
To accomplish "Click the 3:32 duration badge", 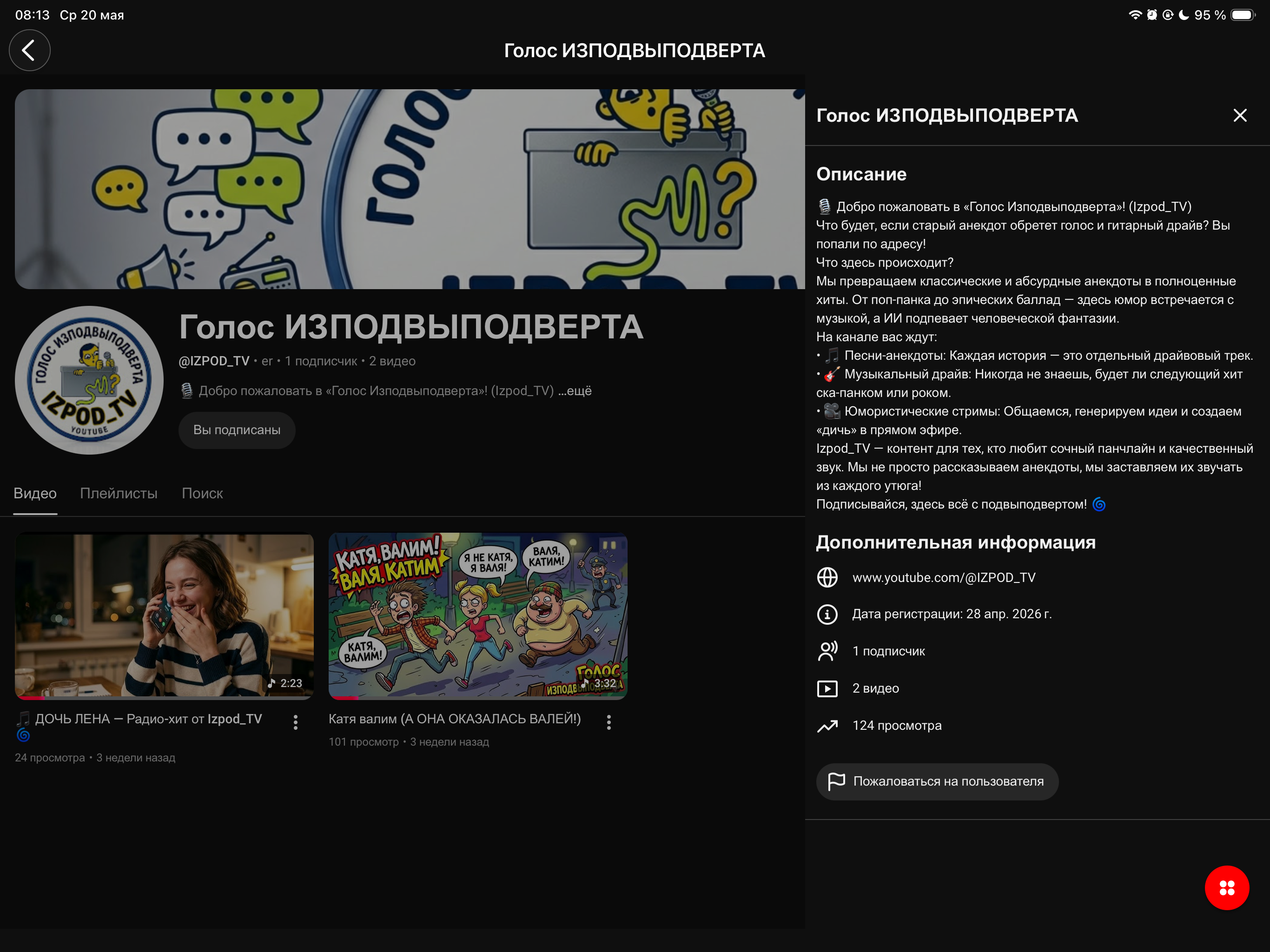I will coord(599,683).
